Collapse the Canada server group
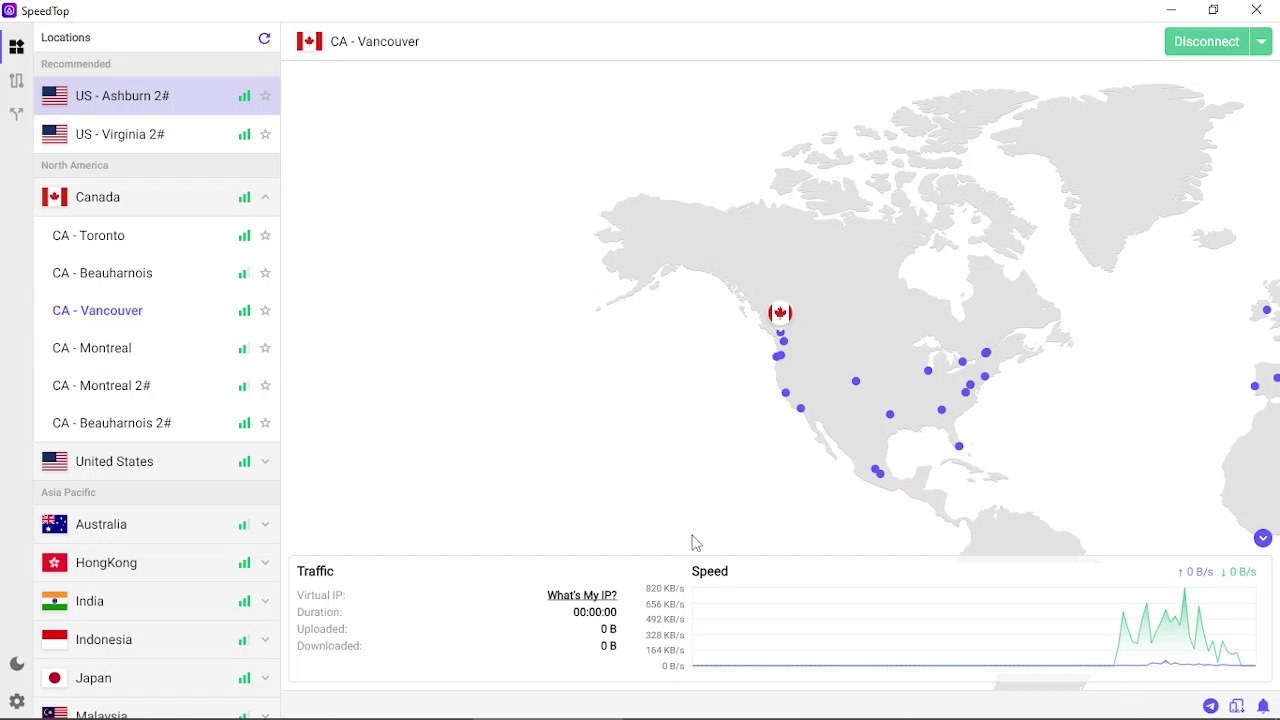The image size is (1280, 720). pos(265,197)
